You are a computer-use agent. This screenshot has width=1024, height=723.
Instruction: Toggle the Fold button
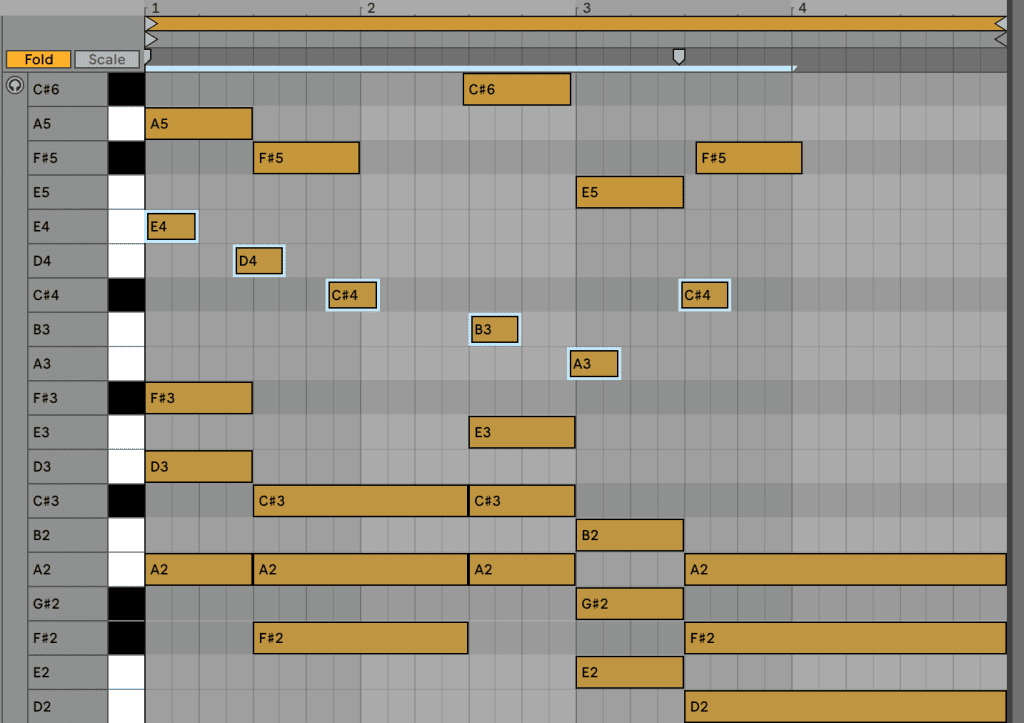[x=38, y=59]
